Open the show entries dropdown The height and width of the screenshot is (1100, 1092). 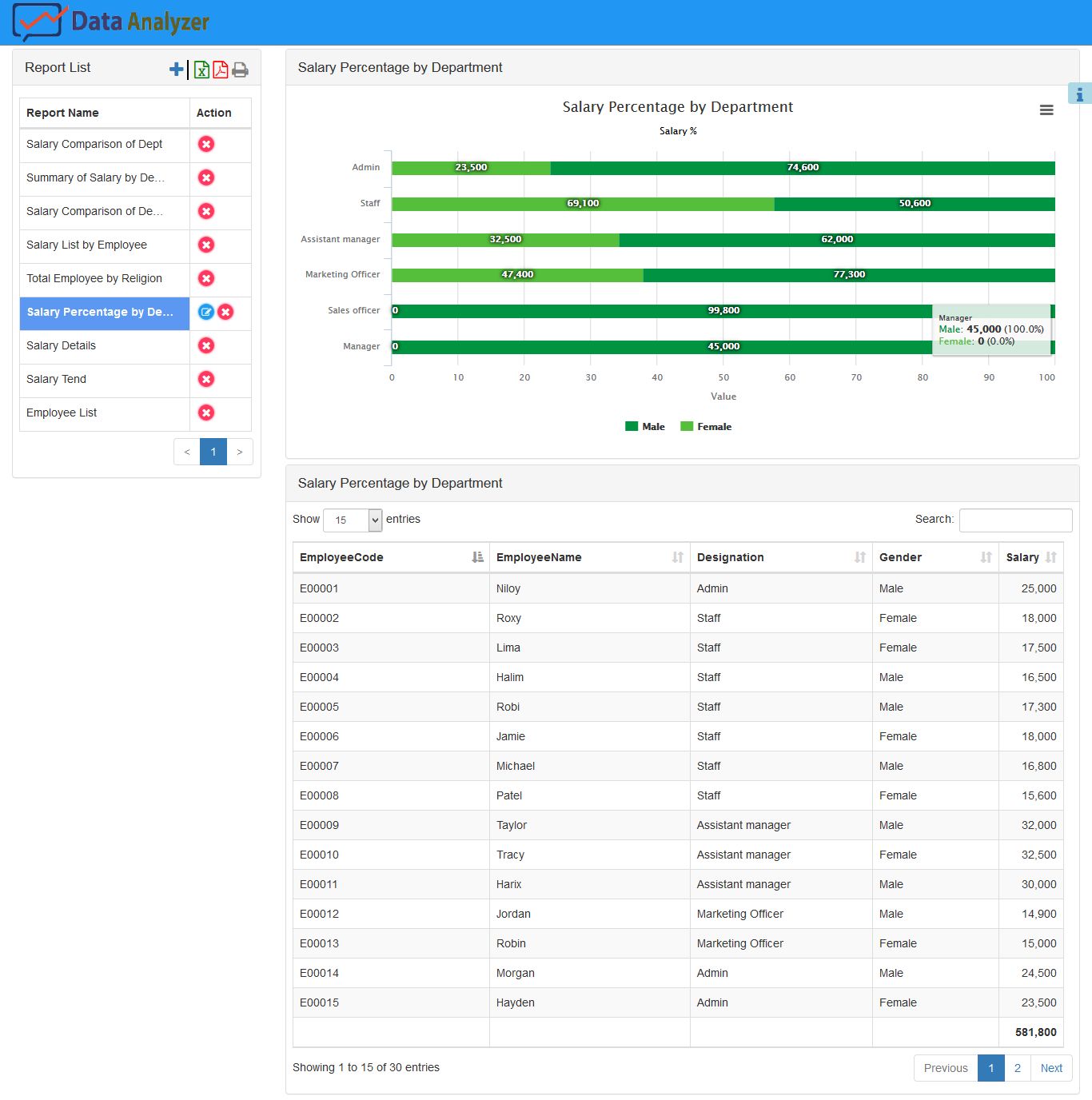353,520
